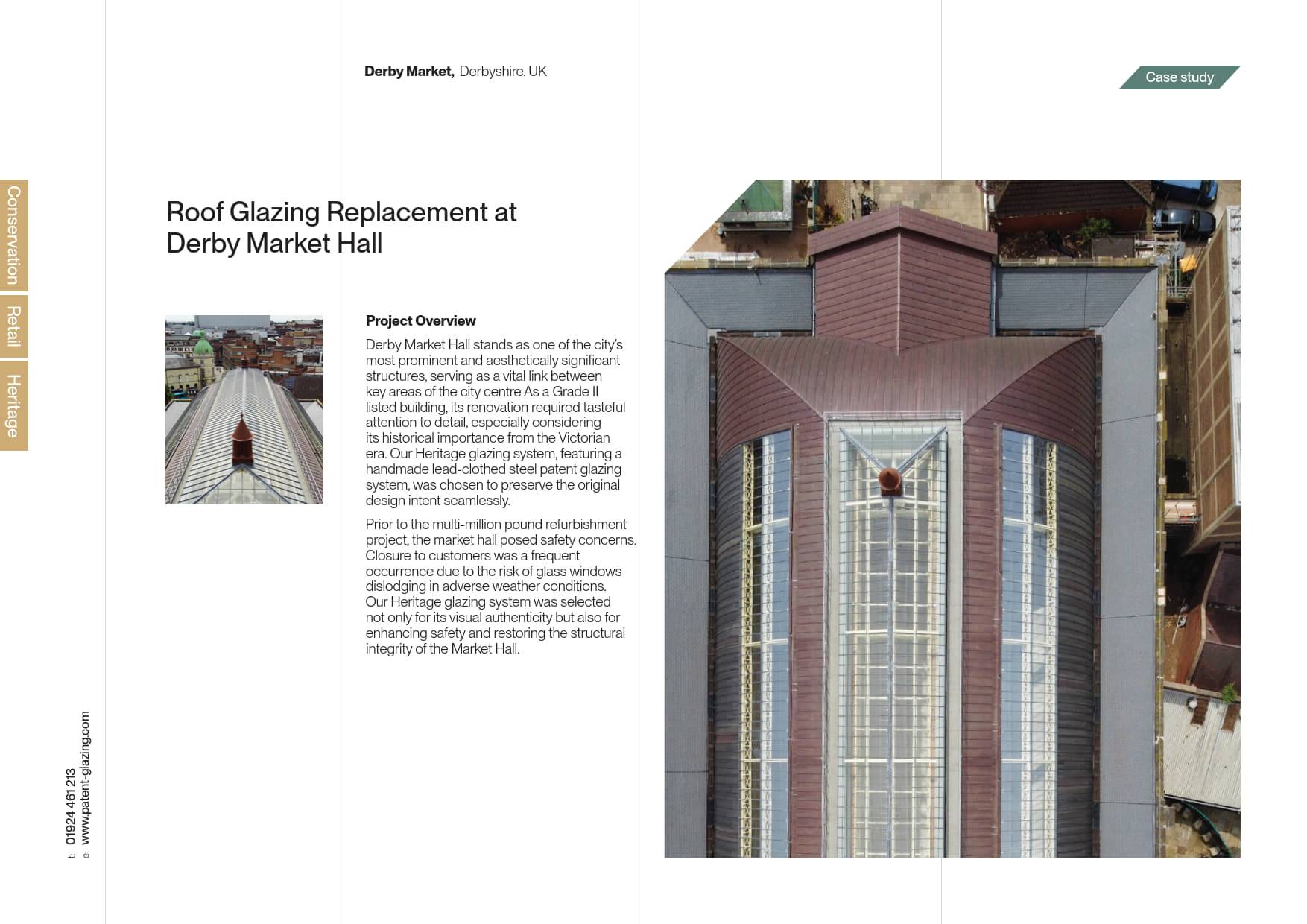Viewport: 1307px width, 924px height.
Task: Switch to the Heritage side tab
Action: 13,405
